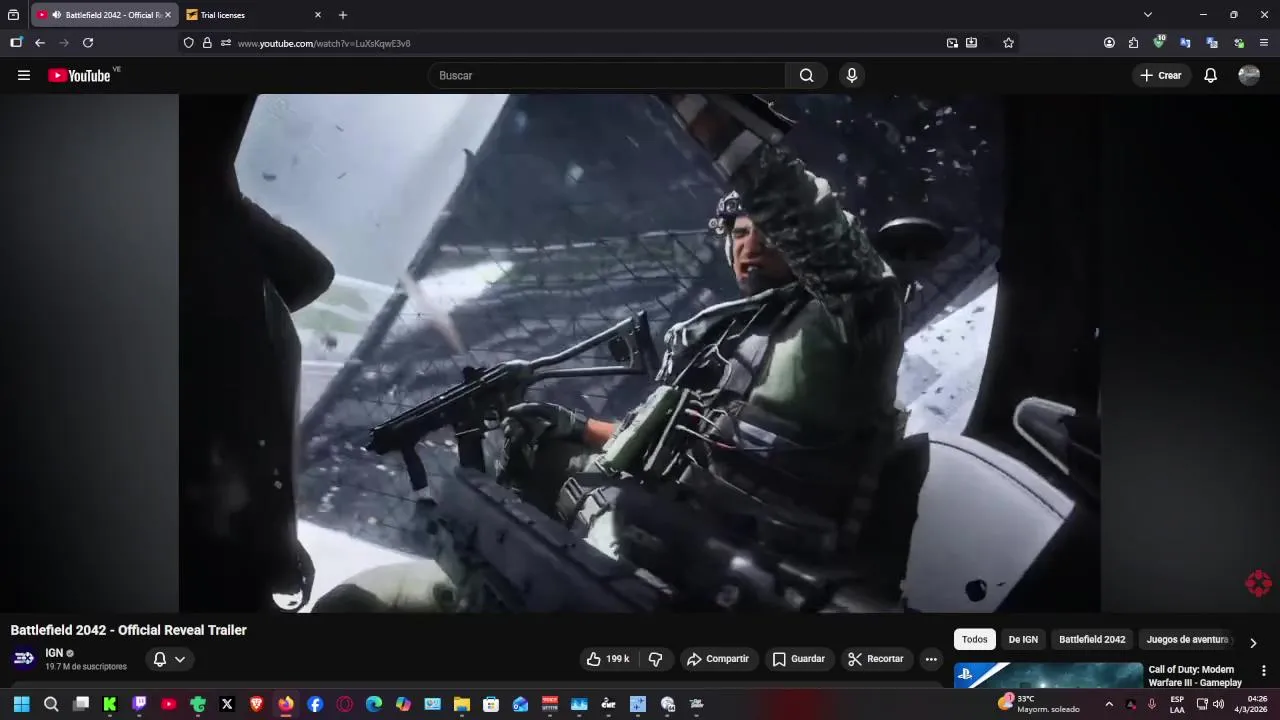Open the channel notification bell dropdown
The height and width of the screenshot is (720, 1280).
[x=169, y=659]
